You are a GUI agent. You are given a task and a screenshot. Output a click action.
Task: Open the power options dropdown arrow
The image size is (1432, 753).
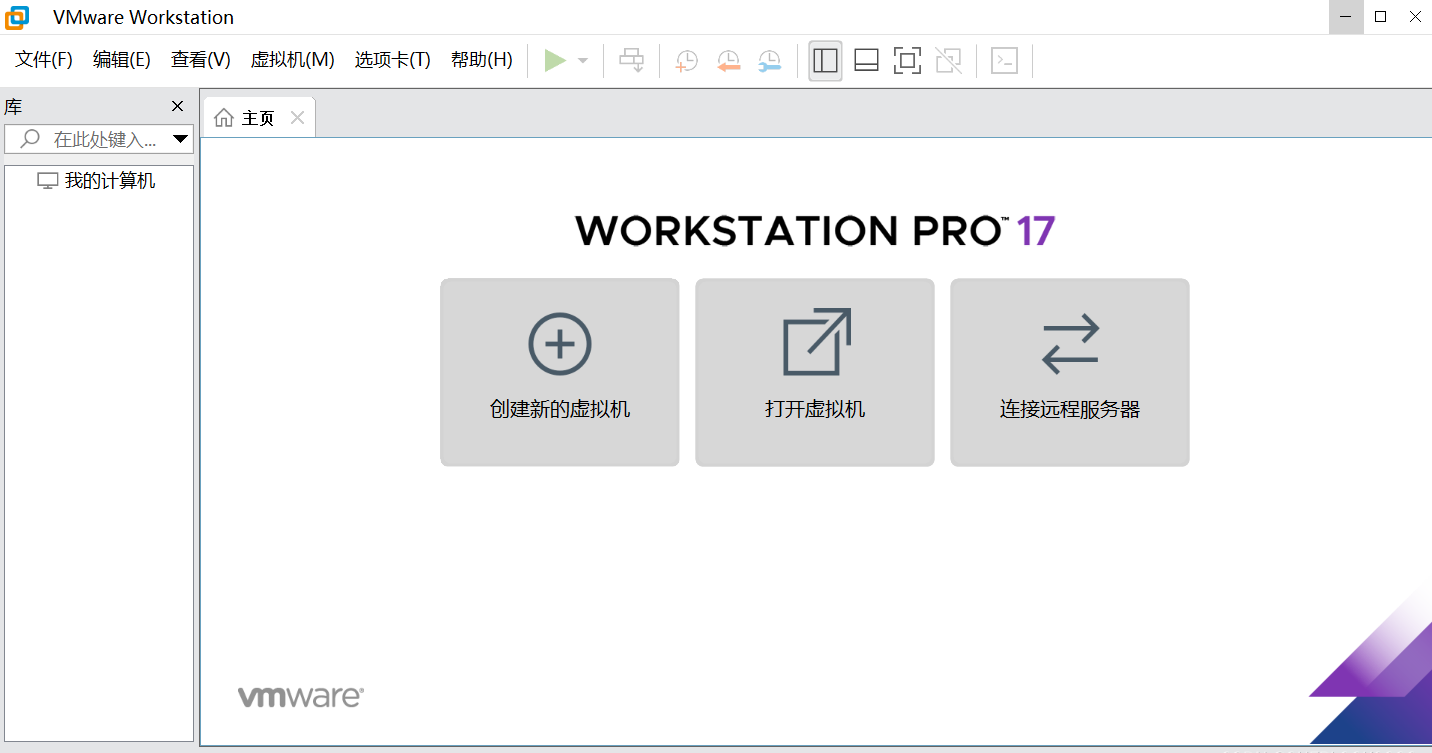583,61
